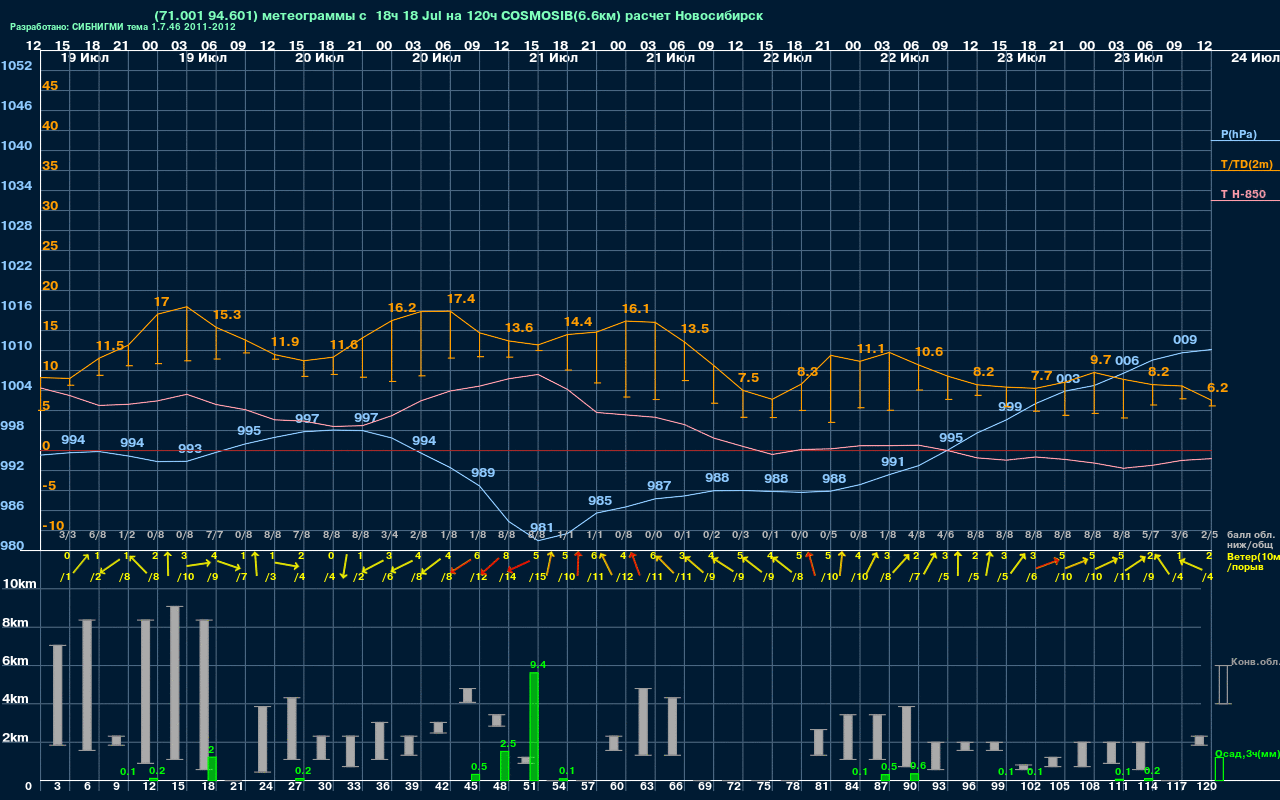Click the 16.2 temperature value
The image size is (1280, 800).
click(x=402, y=307)
